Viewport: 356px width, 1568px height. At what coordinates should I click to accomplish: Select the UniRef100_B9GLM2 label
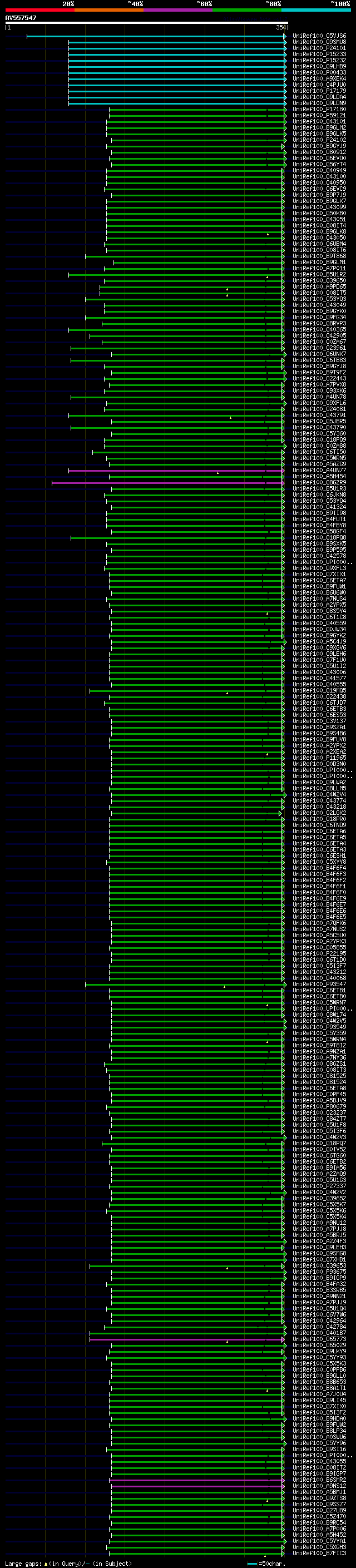pyautogui.click(x=319, y=128)
